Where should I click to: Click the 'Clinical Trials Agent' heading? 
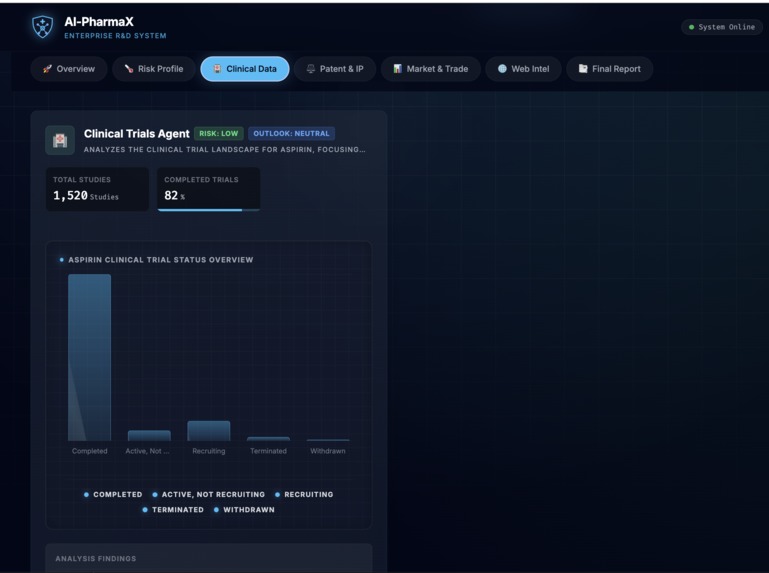coord(136,133)
